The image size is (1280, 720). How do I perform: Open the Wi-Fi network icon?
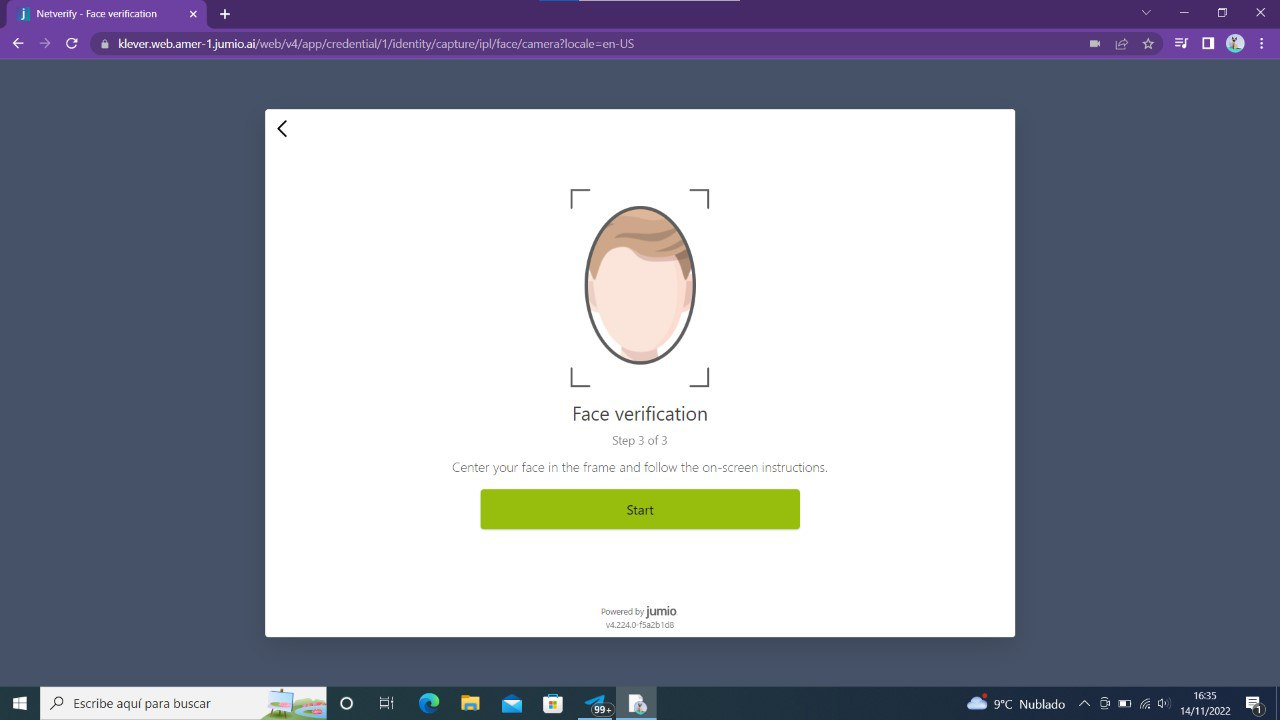[1144, 703]
